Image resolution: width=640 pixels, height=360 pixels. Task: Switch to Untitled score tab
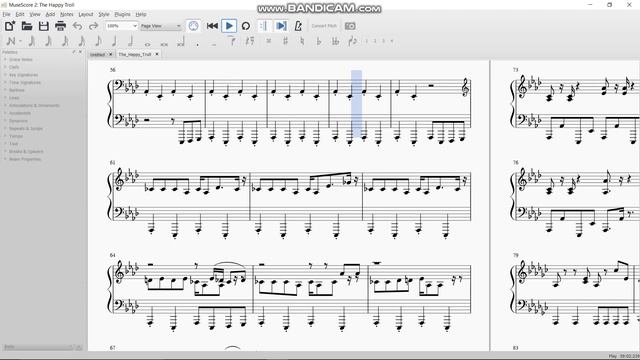[98, 54]
